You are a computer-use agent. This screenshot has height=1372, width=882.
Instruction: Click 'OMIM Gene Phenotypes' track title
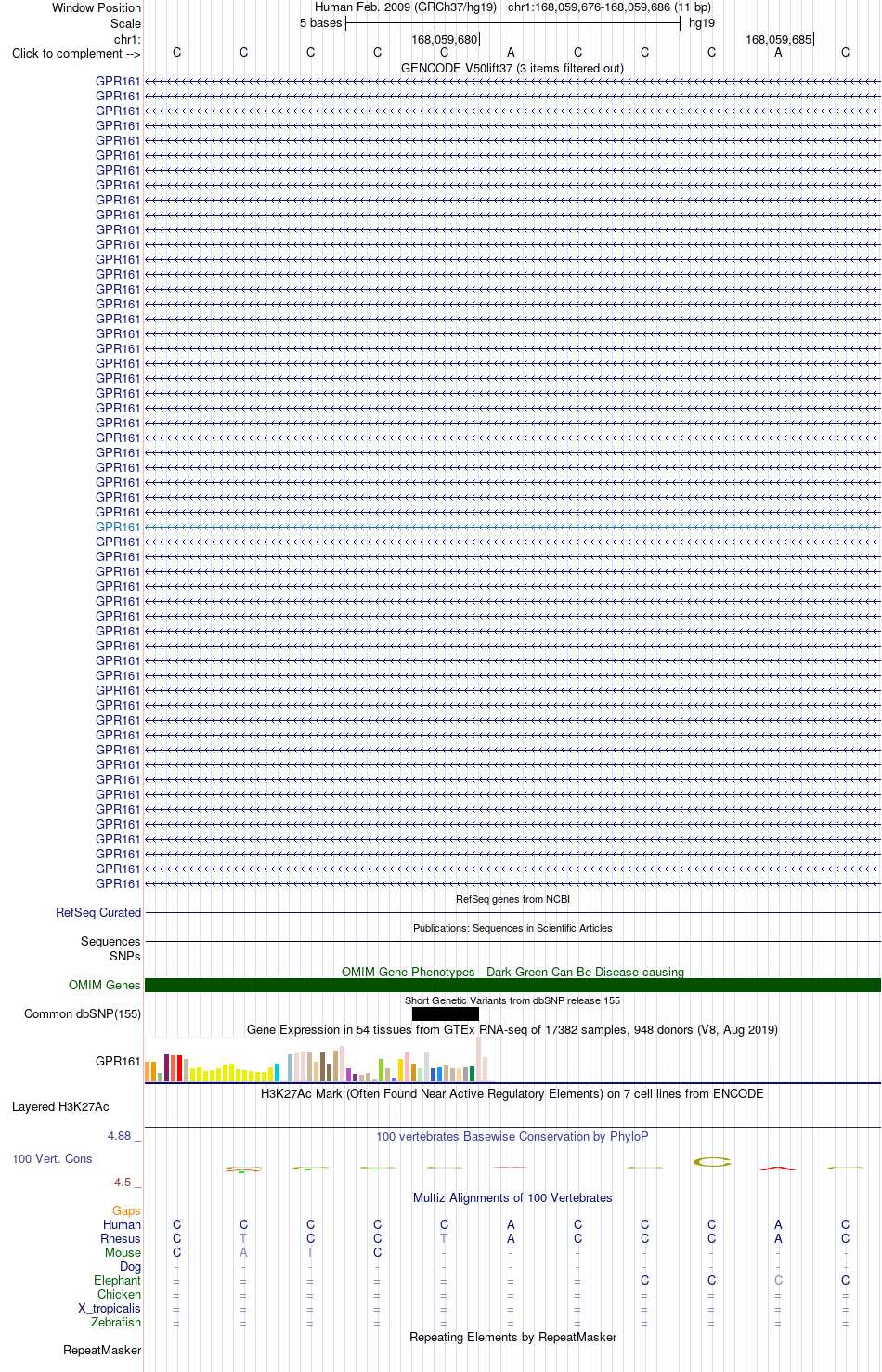[x=512, y=972]
